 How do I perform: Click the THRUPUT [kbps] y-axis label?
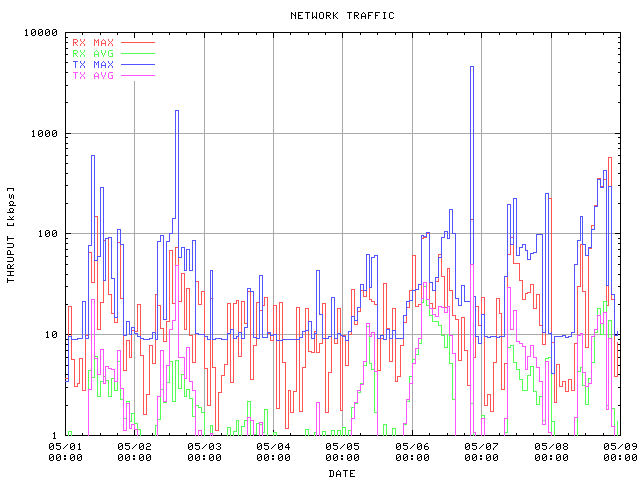tap(11, 234)
